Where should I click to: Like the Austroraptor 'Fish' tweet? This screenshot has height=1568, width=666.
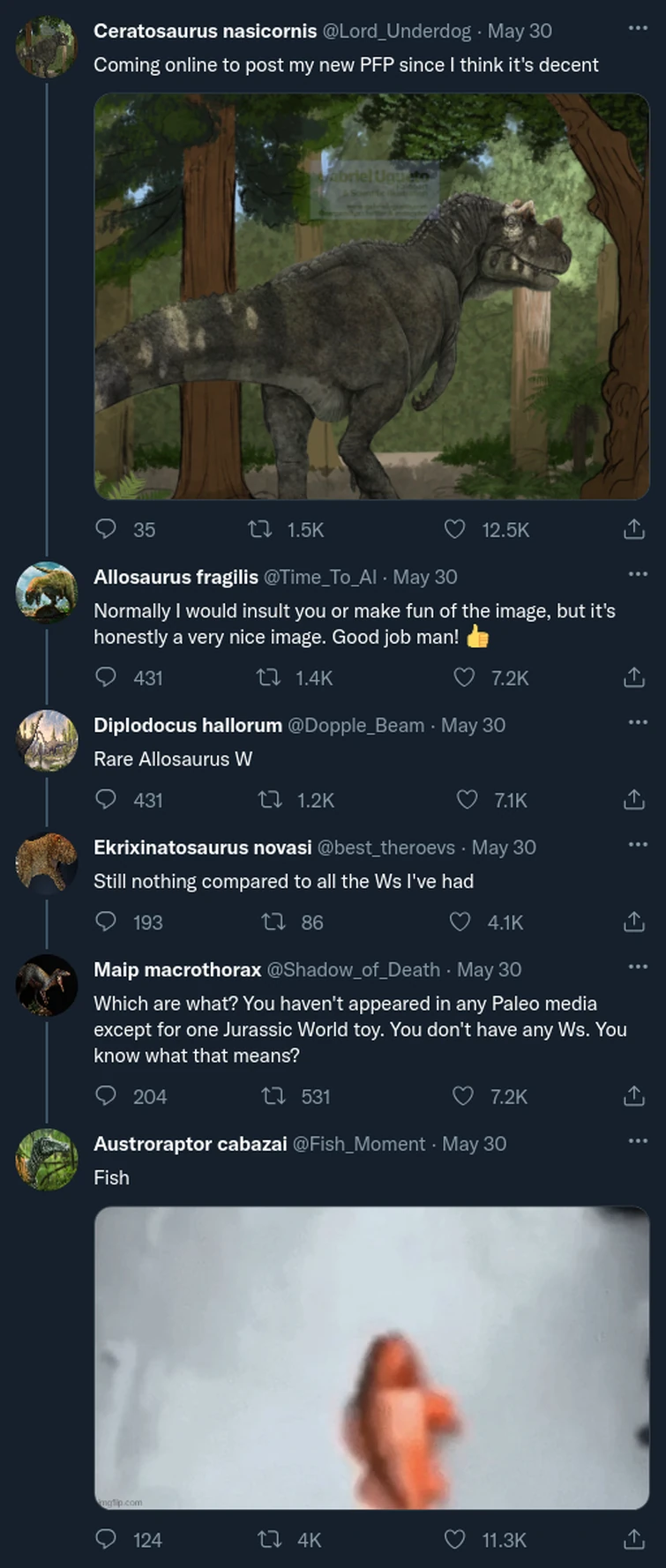(453, 1540)
